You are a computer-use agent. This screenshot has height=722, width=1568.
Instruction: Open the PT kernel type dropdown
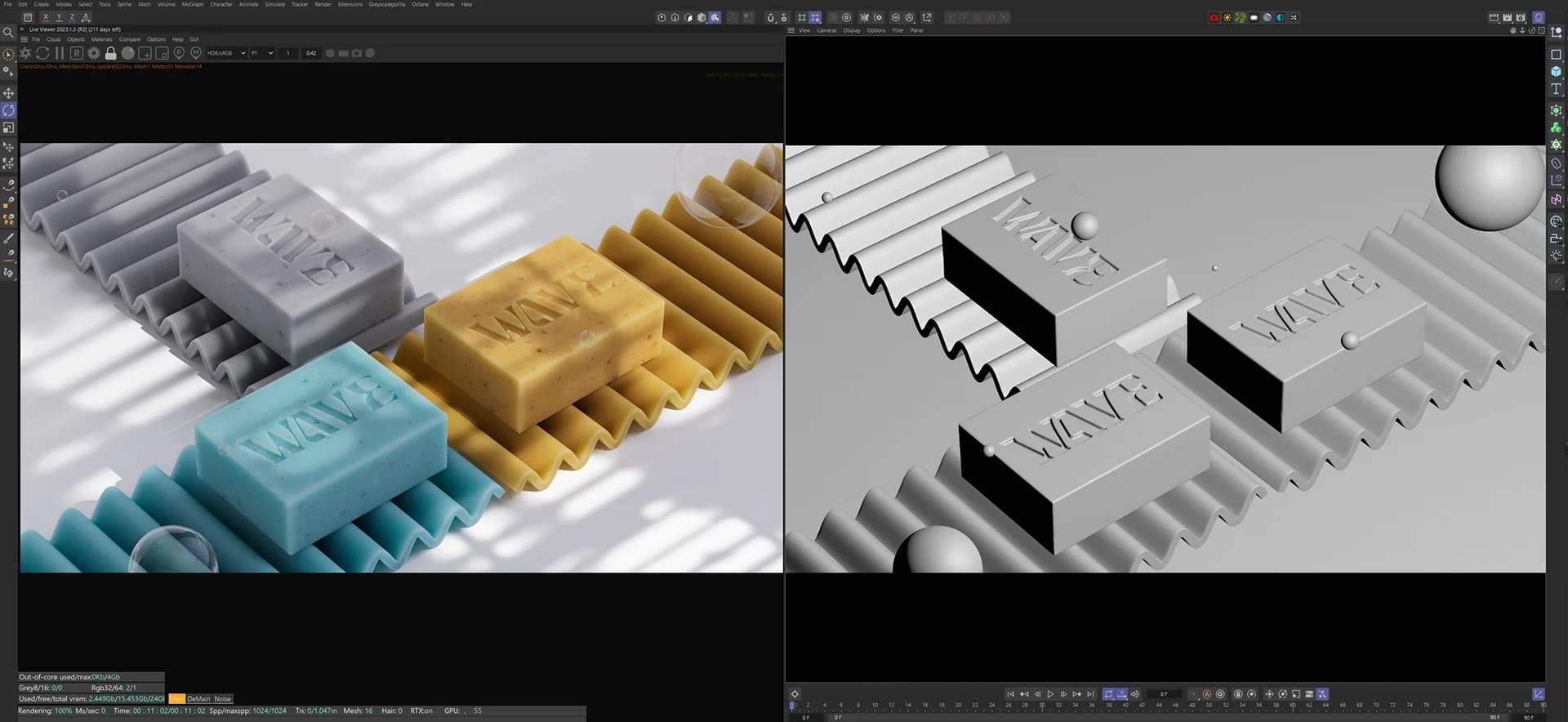(x=262, y=53)
